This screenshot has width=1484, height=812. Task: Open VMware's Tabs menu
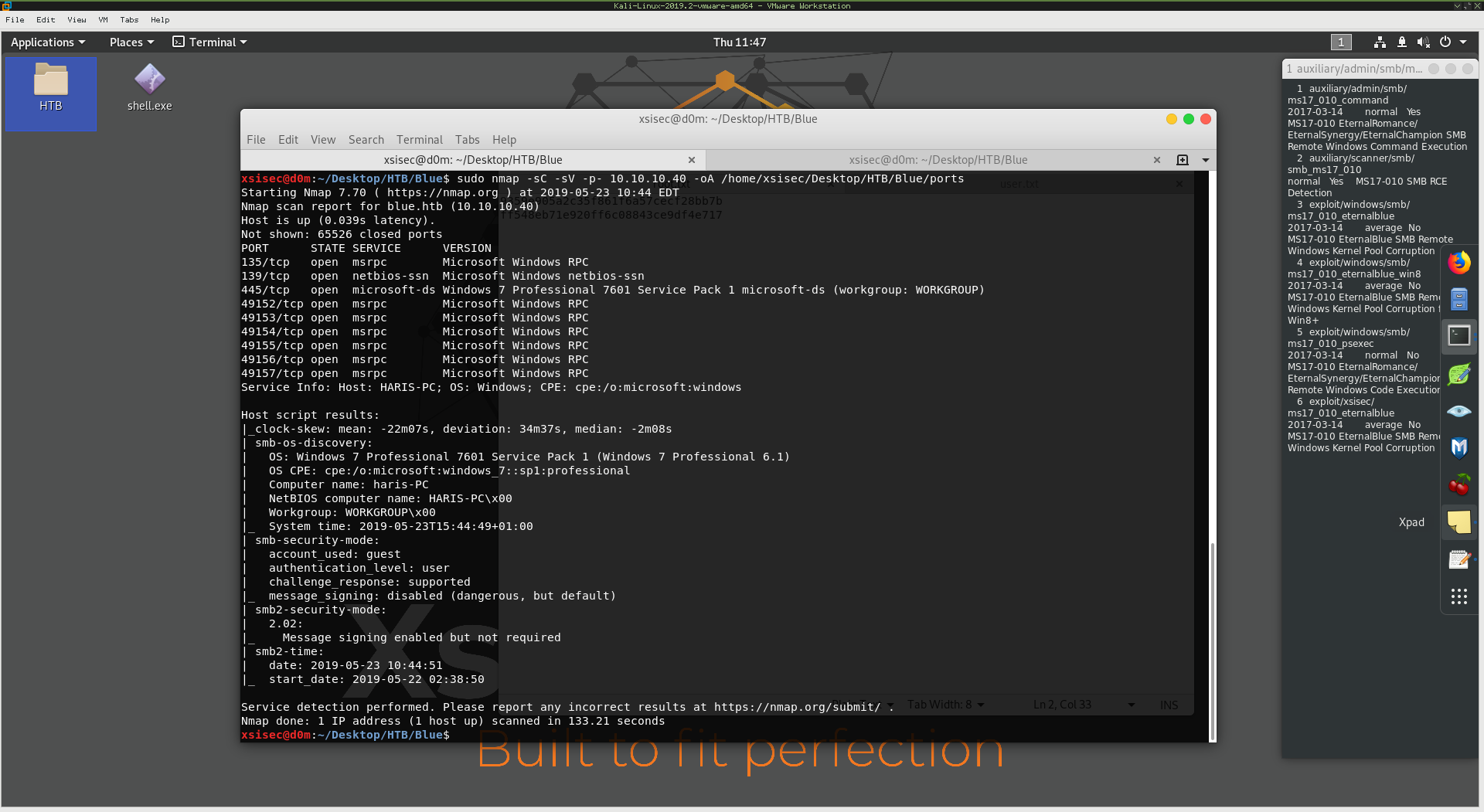click(x=129, y=20)
